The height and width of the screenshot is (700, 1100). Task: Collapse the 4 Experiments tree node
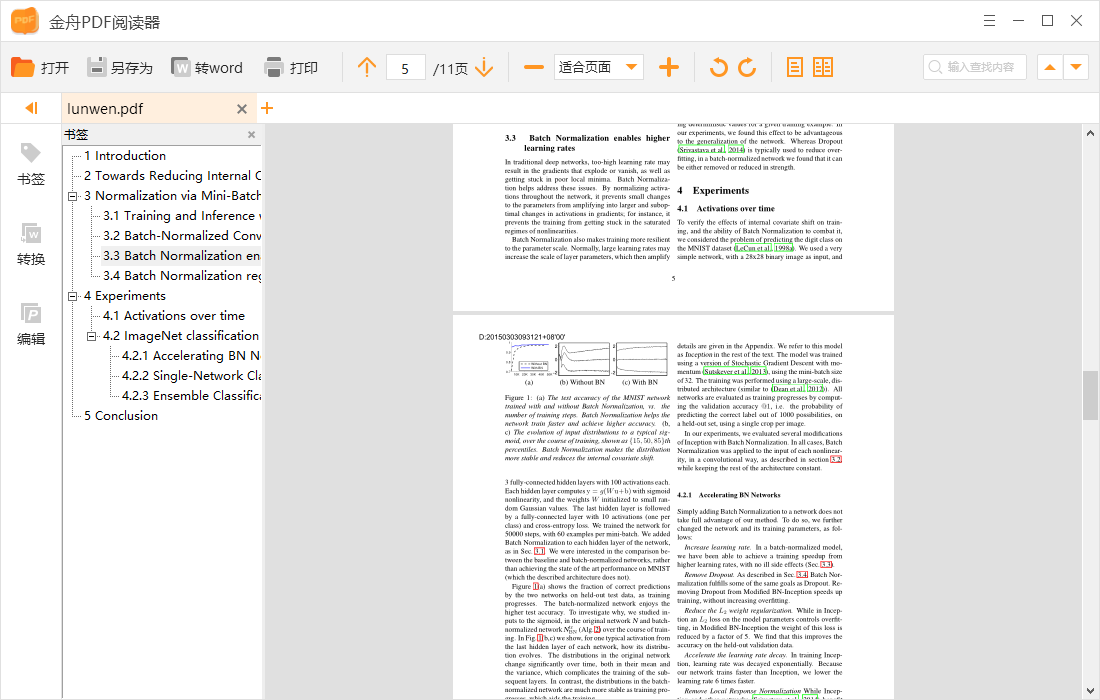73,296
